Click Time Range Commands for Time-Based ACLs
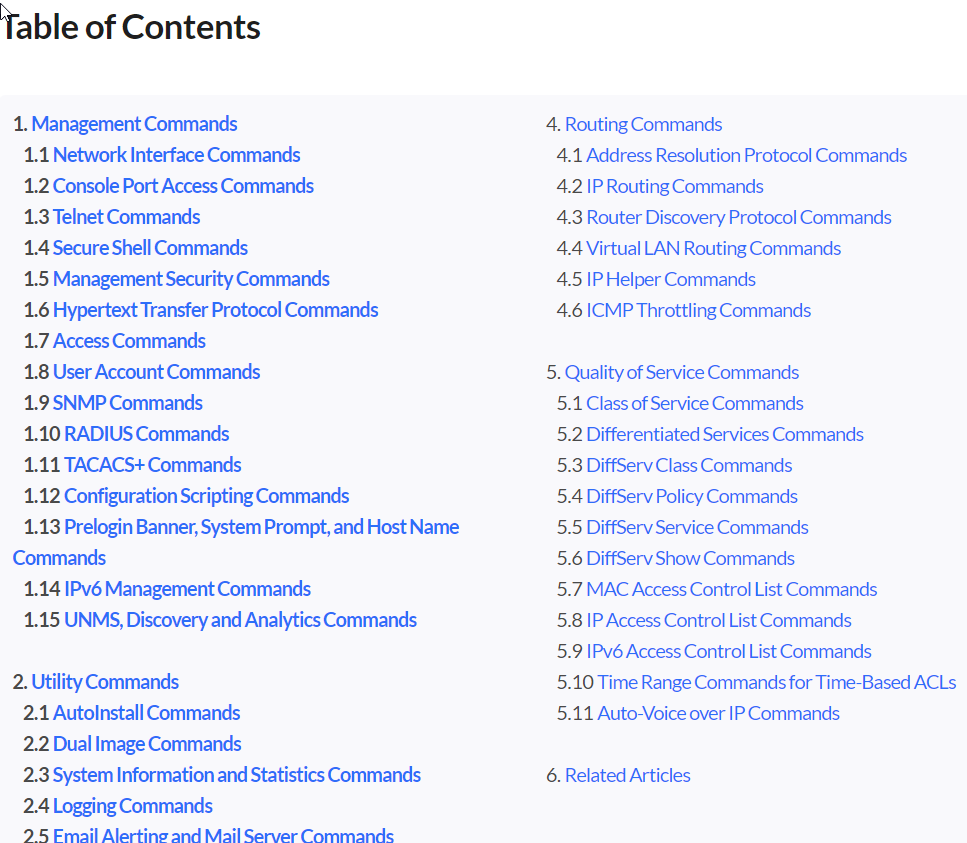 click(x=776, y=682)
